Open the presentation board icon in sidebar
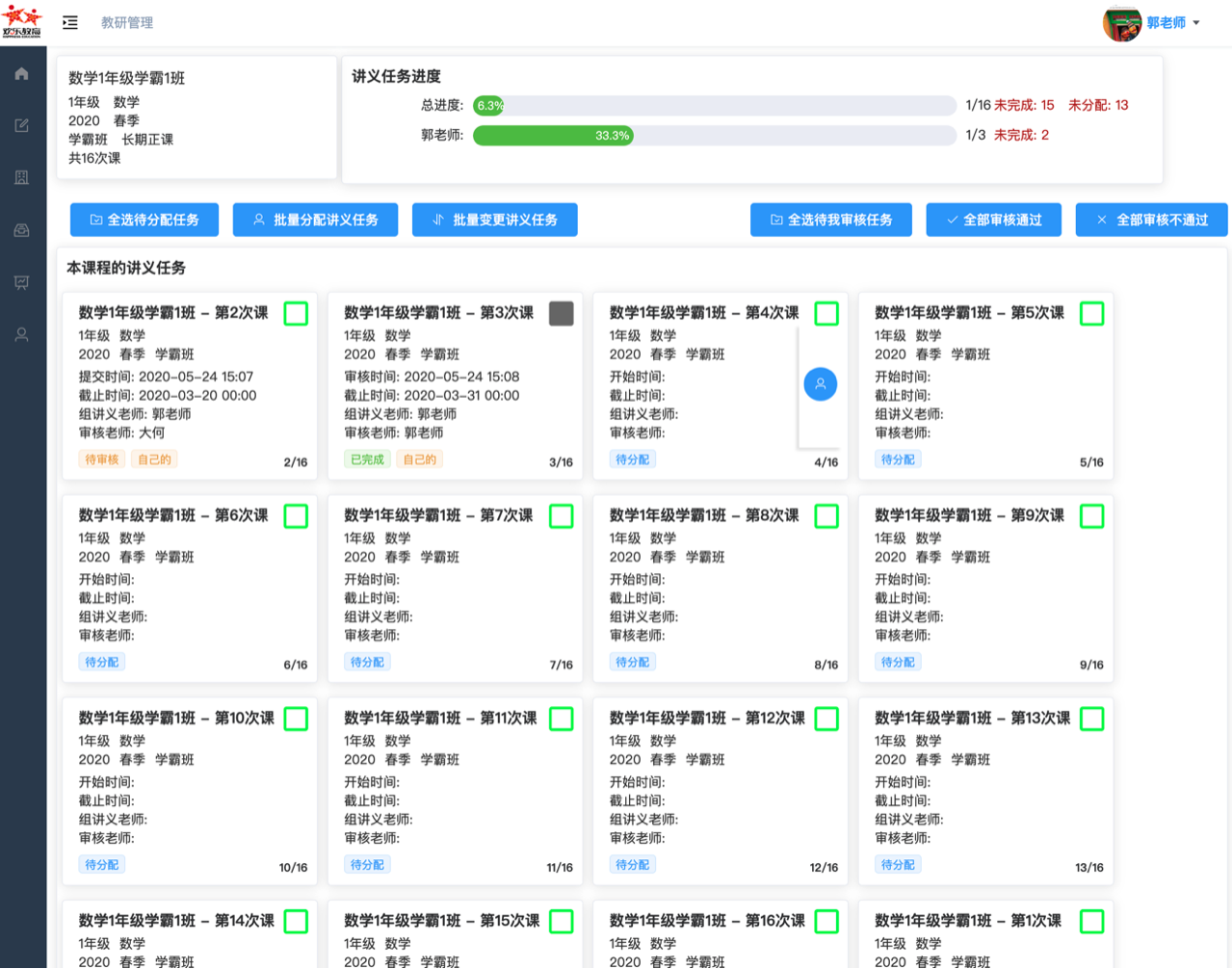This screenshot has height=969, width=1232. [21, 282]
